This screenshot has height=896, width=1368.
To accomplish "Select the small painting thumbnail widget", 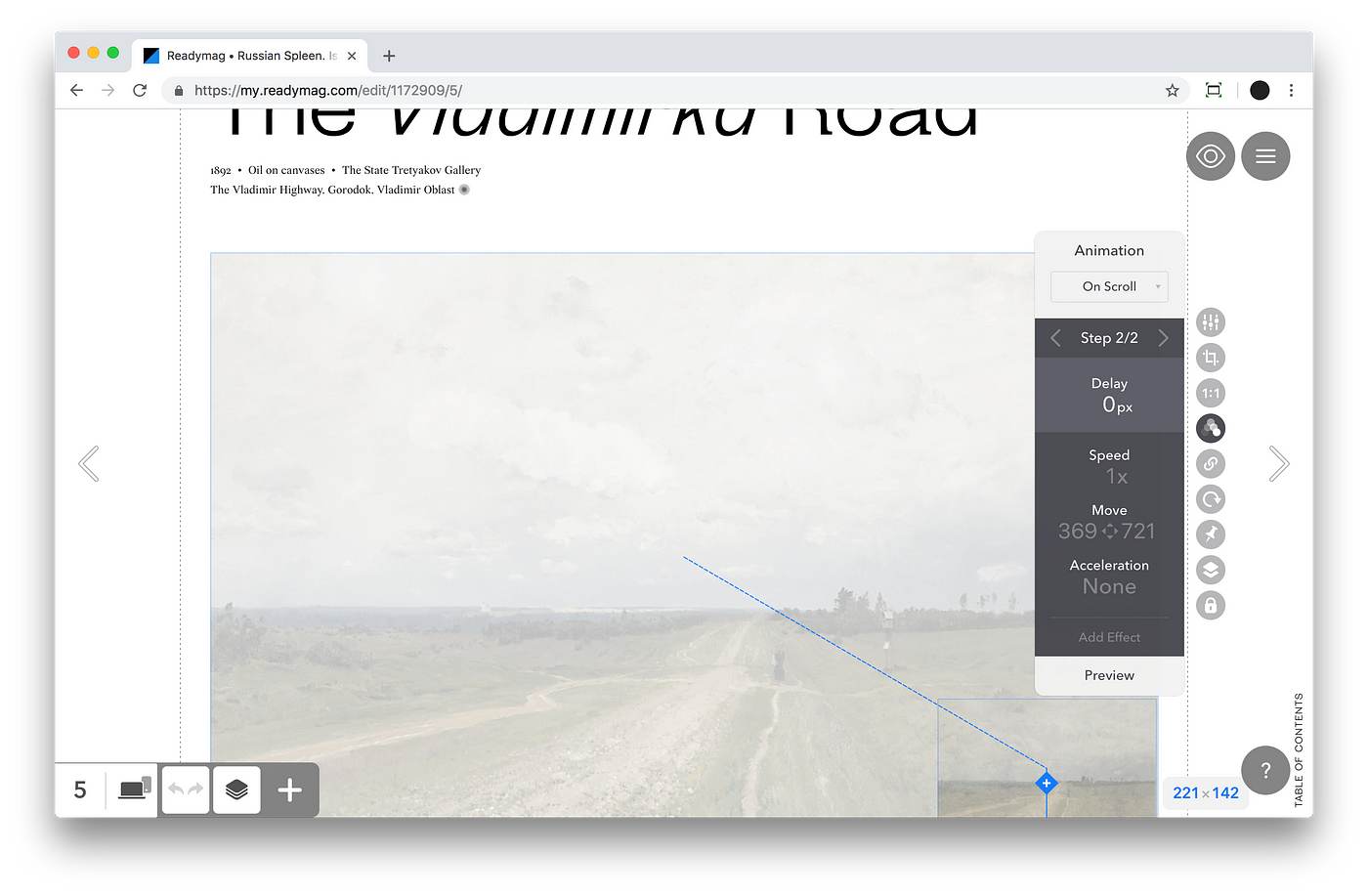I will coord(1047,758).
